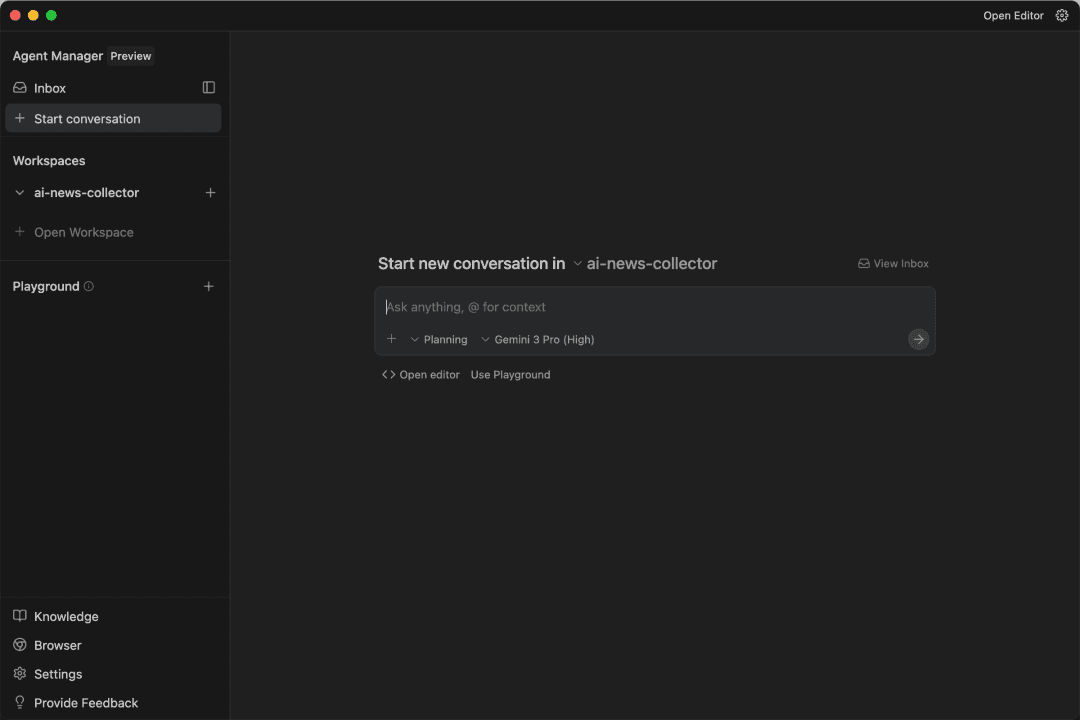Click the settings gear icon in title bar

pos(1062,16)
